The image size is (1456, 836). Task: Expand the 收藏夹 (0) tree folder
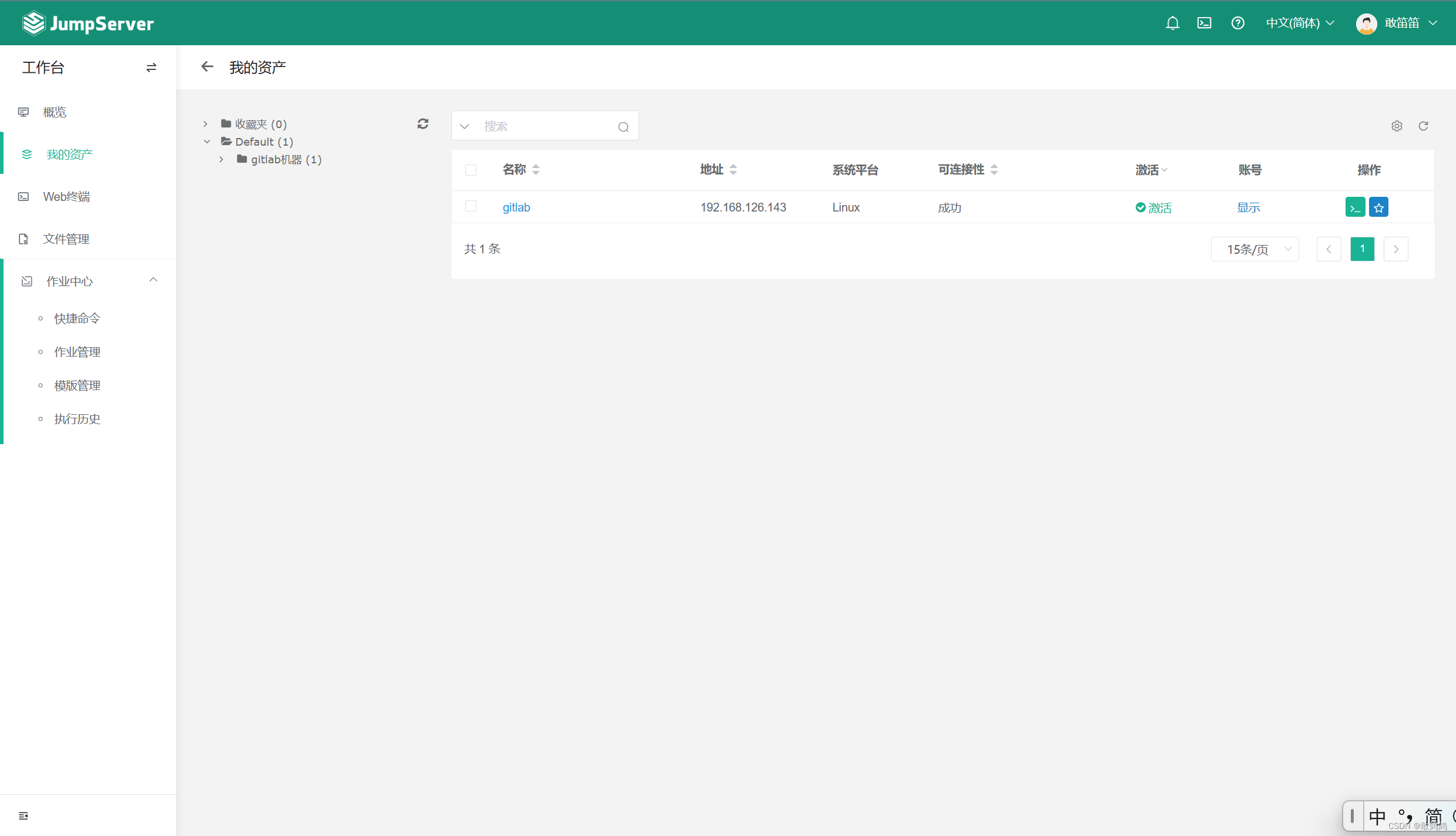(205, 124)
